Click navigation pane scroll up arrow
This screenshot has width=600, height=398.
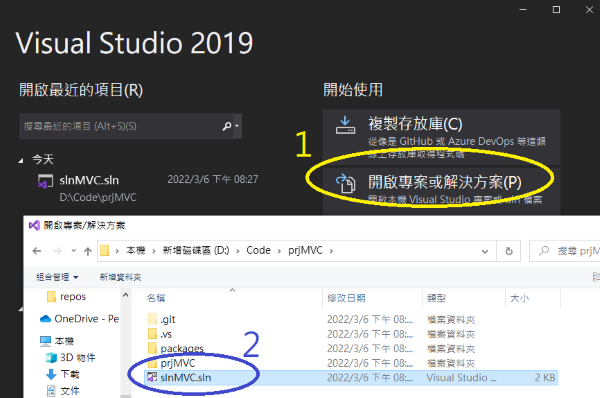pyautogui.click(x=126, y=295)
